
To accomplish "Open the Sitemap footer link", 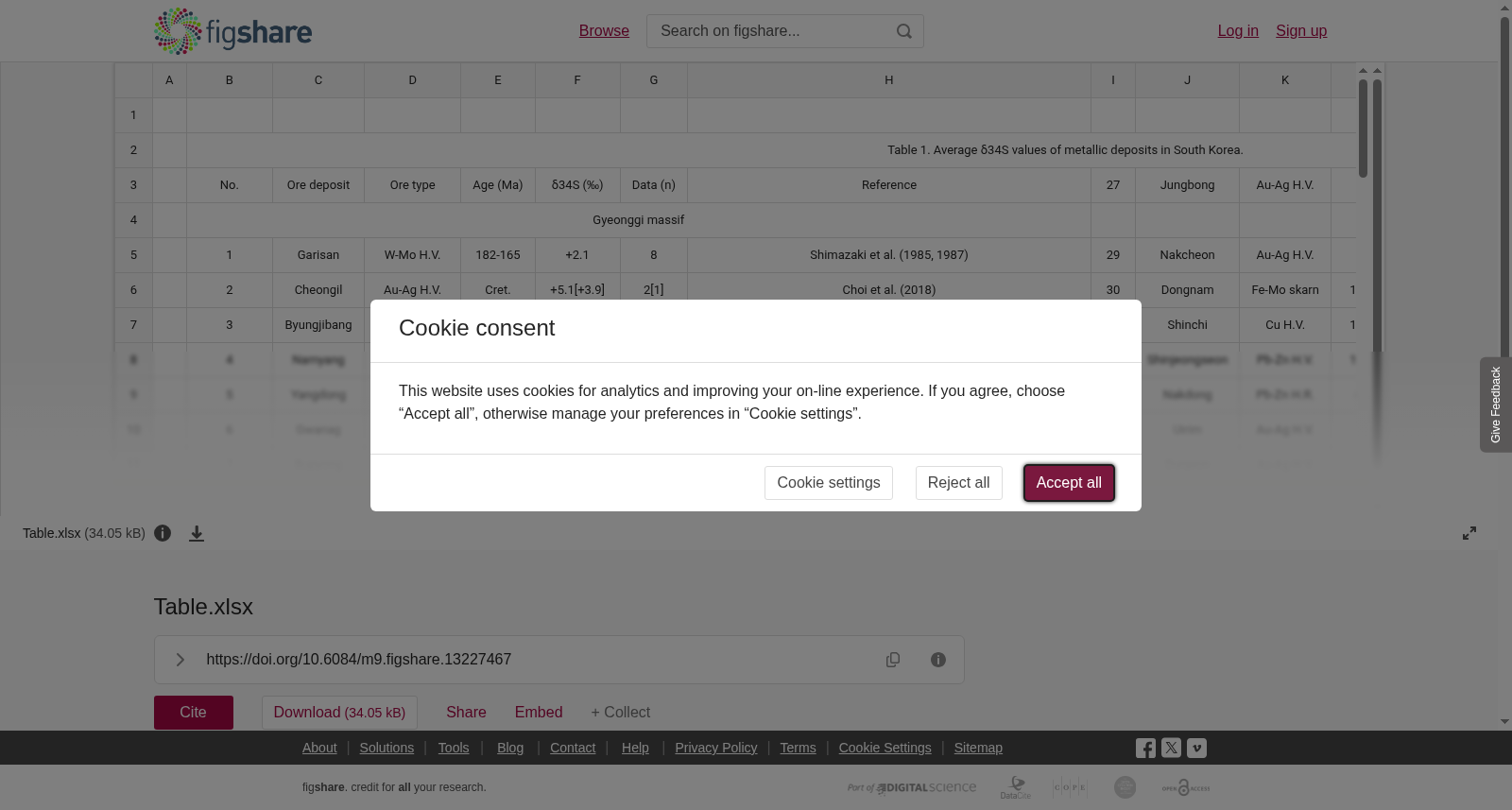I will pyautogui.click(x=978, y=748).
